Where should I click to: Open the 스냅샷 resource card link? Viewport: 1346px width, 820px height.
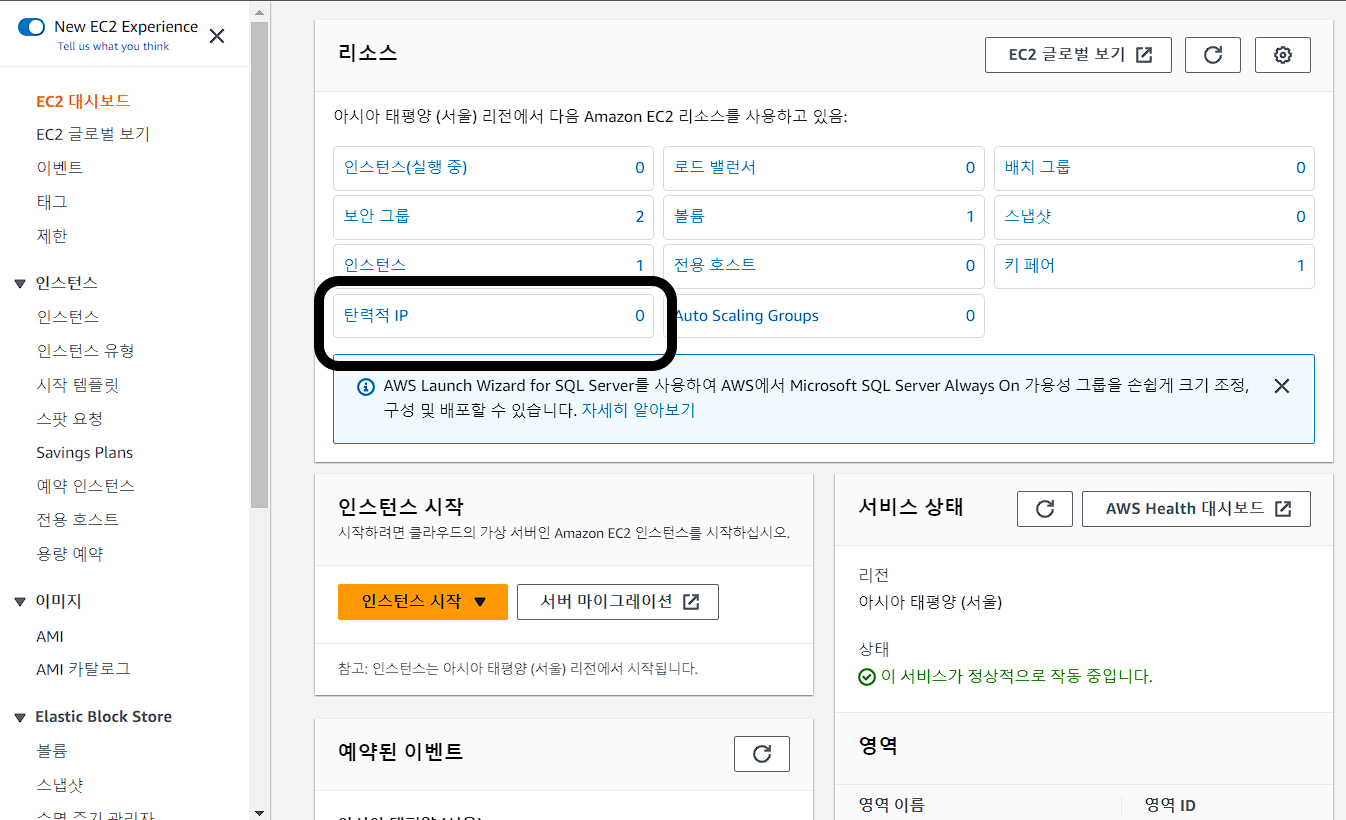click(x=1028, y=216)
